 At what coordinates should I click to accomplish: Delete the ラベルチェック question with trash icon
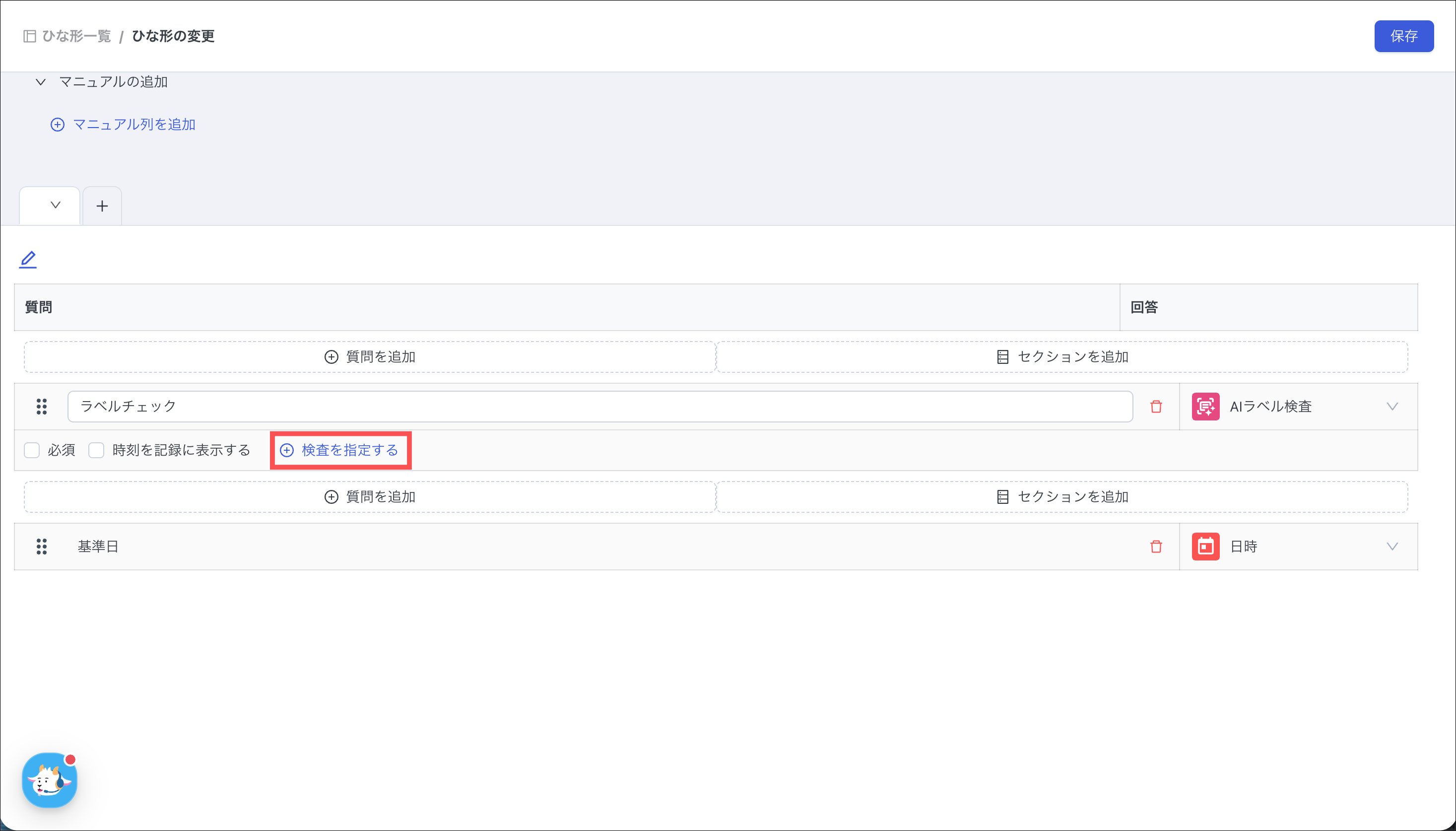1156,407
